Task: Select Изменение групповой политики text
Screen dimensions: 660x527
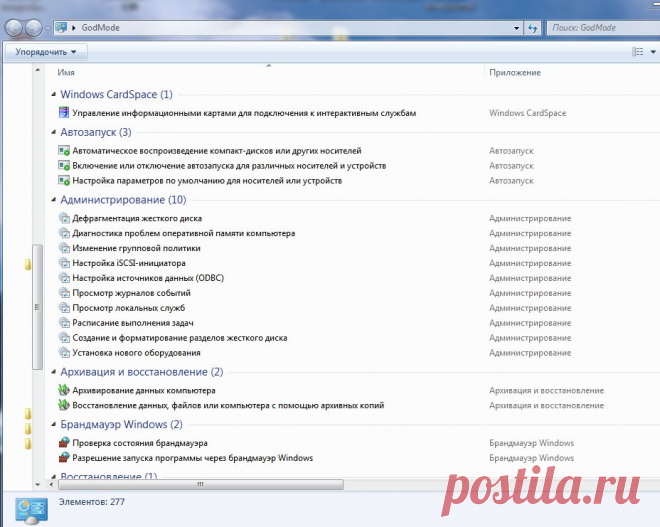Action: click(136, 248)
